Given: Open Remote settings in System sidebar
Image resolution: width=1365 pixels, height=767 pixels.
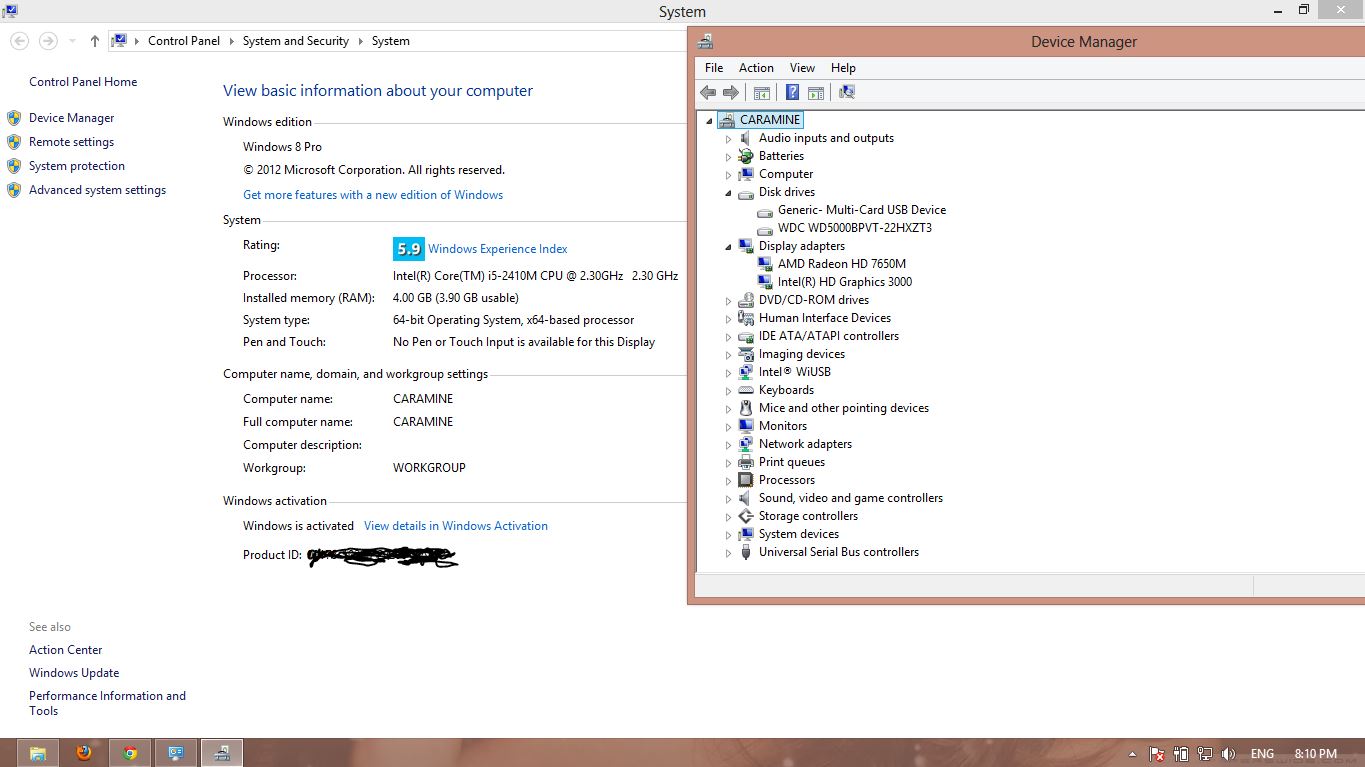Looking at the screenshot, I should [x=72, y=142].
